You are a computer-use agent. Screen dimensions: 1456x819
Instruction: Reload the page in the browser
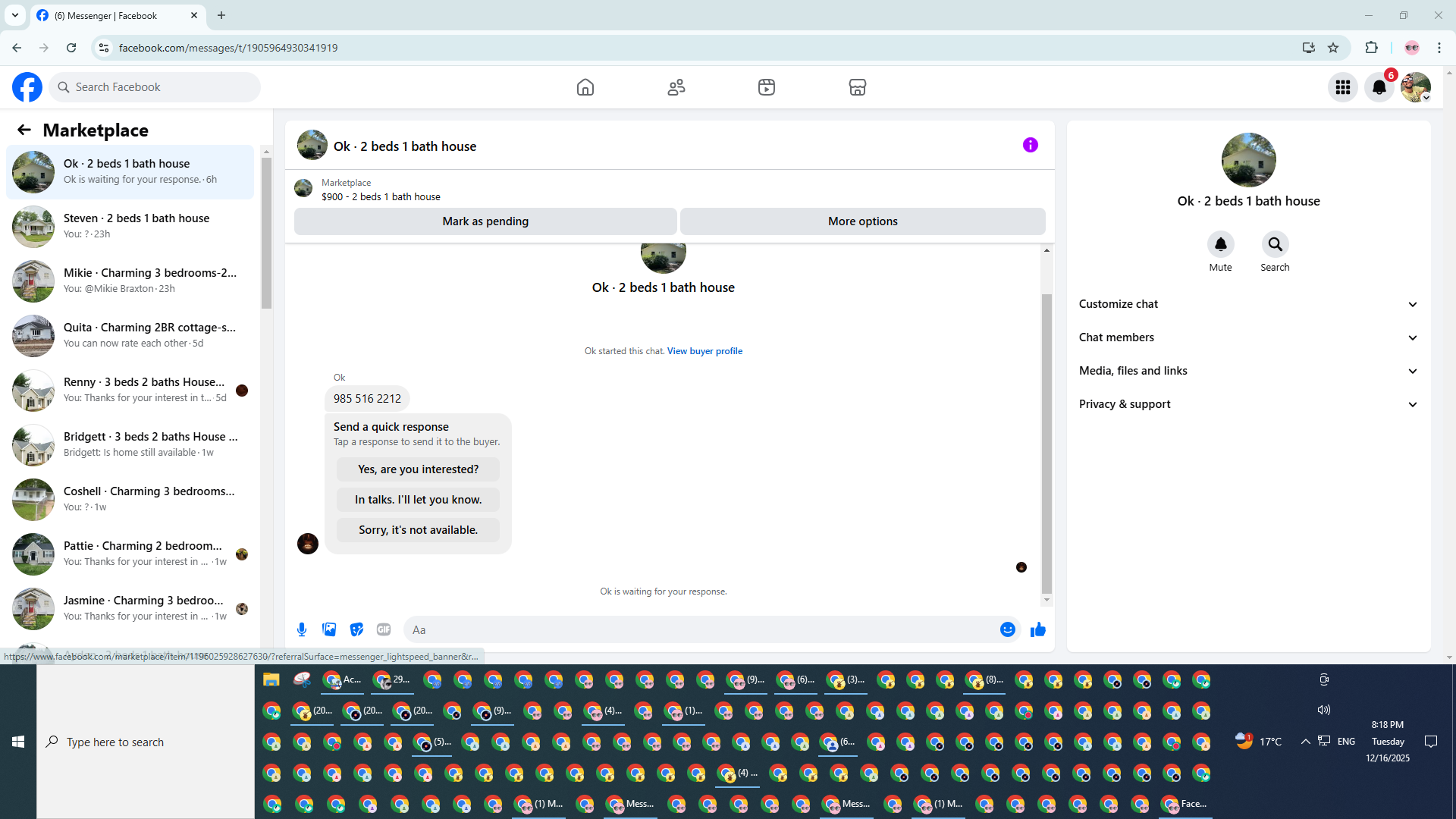pyautogui.click(x=71, y=48)
